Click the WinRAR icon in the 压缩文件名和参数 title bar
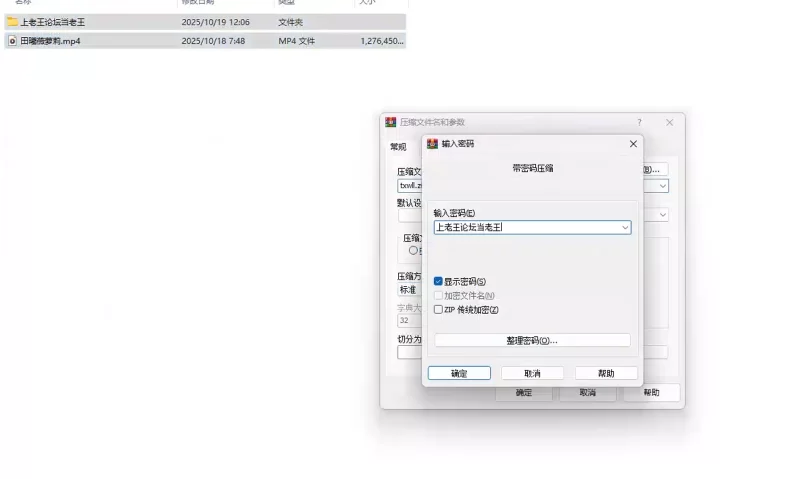 pyautogui.click(x=391, y=122)
